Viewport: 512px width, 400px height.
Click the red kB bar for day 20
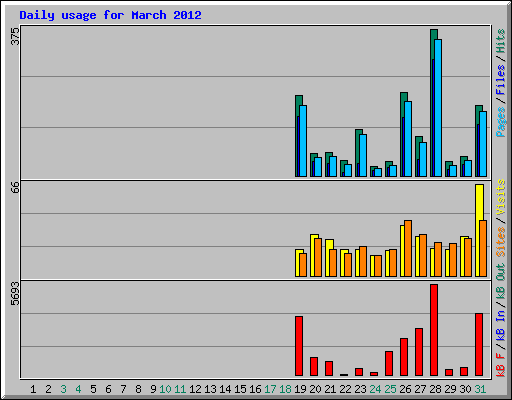tap(314, 367)
